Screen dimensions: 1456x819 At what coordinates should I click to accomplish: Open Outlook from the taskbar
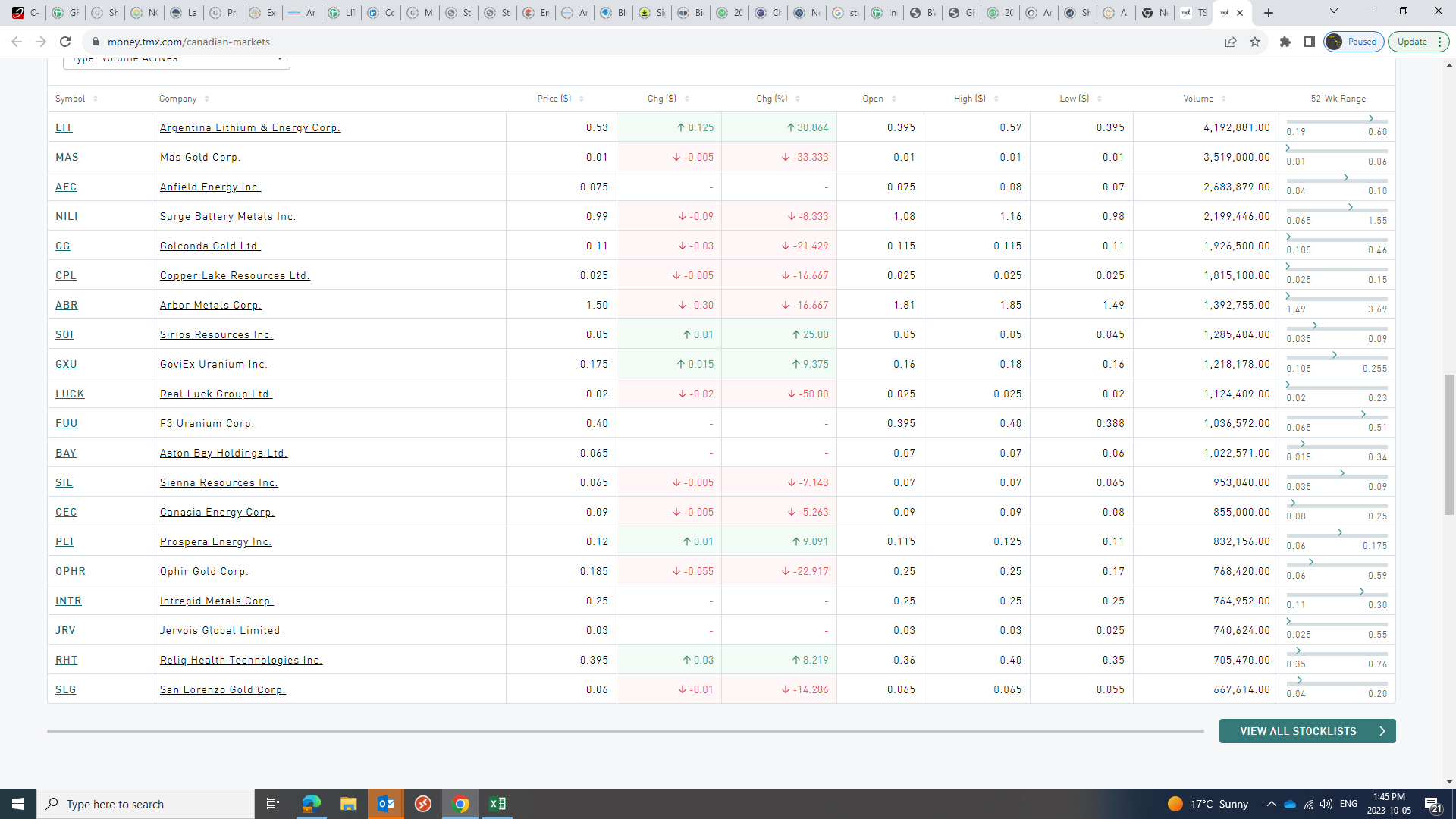[x=385, y=804]
